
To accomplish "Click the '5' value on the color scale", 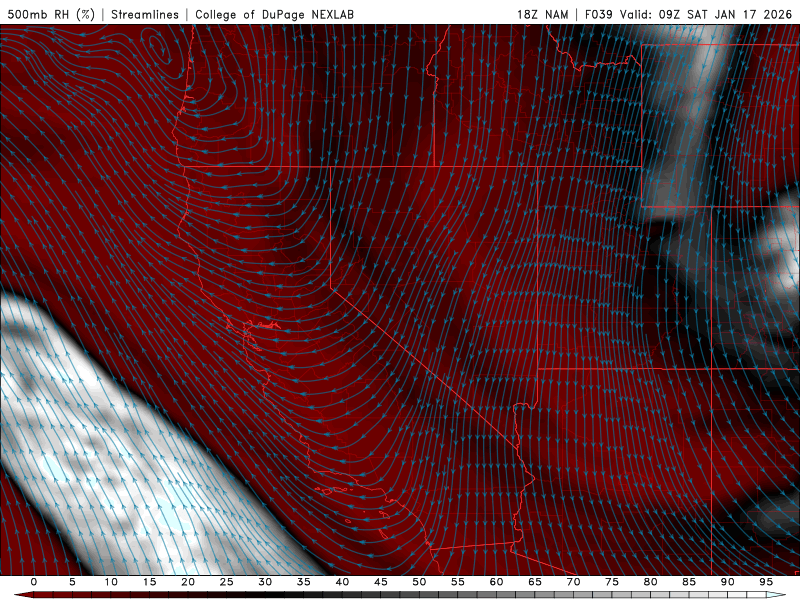I will (72, 582).
